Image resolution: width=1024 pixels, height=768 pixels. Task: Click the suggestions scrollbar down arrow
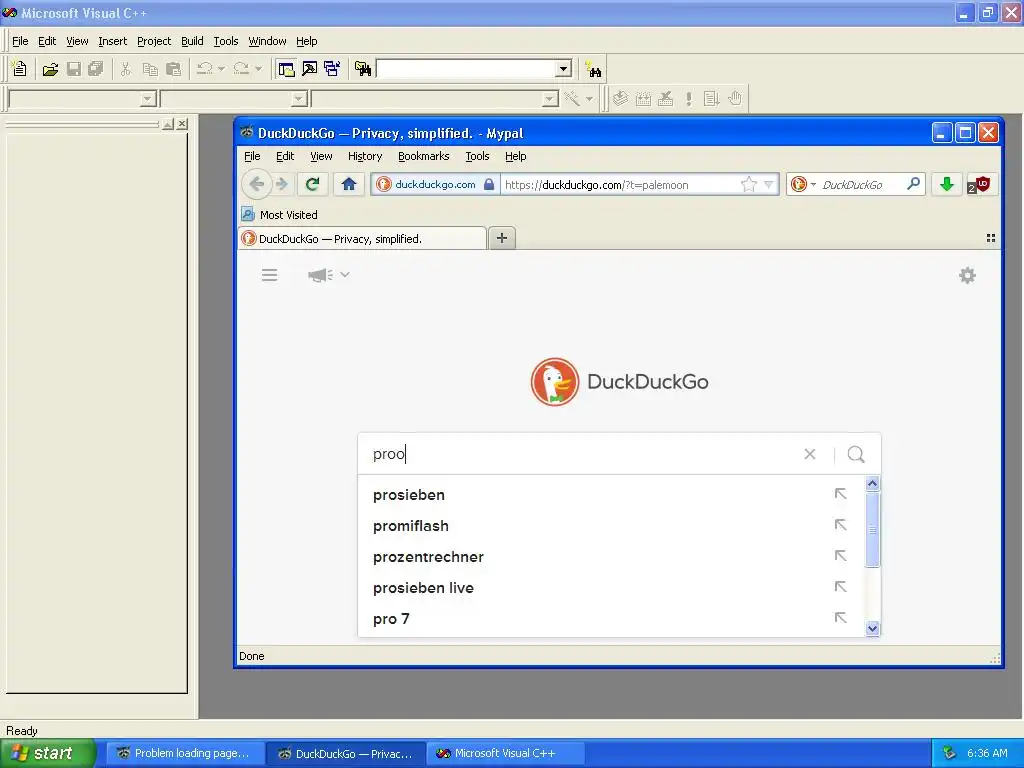click(872, 628)
